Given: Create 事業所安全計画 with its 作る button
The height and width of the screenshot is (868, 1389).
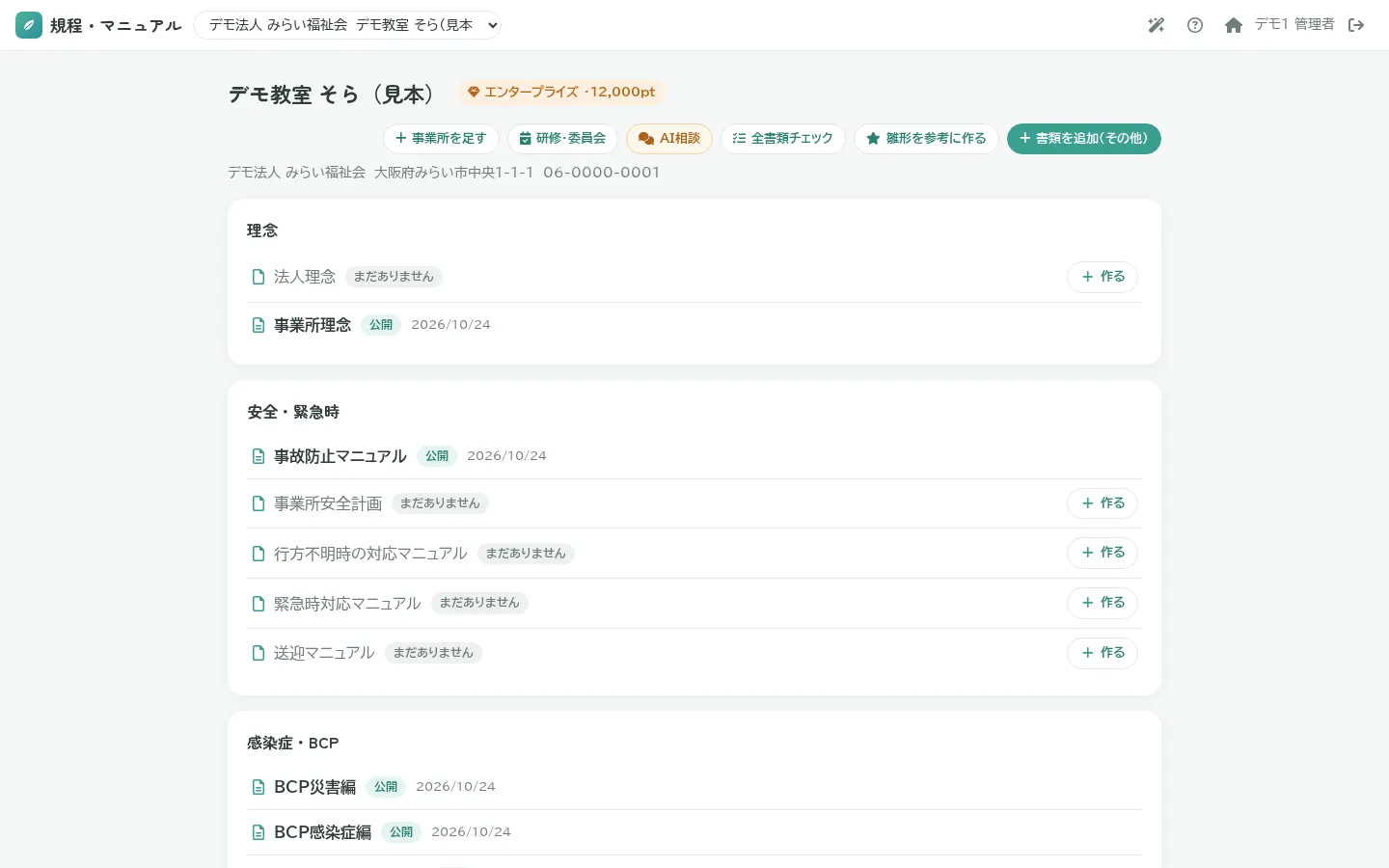Looking at the screenshot, I should (1103, 503).
